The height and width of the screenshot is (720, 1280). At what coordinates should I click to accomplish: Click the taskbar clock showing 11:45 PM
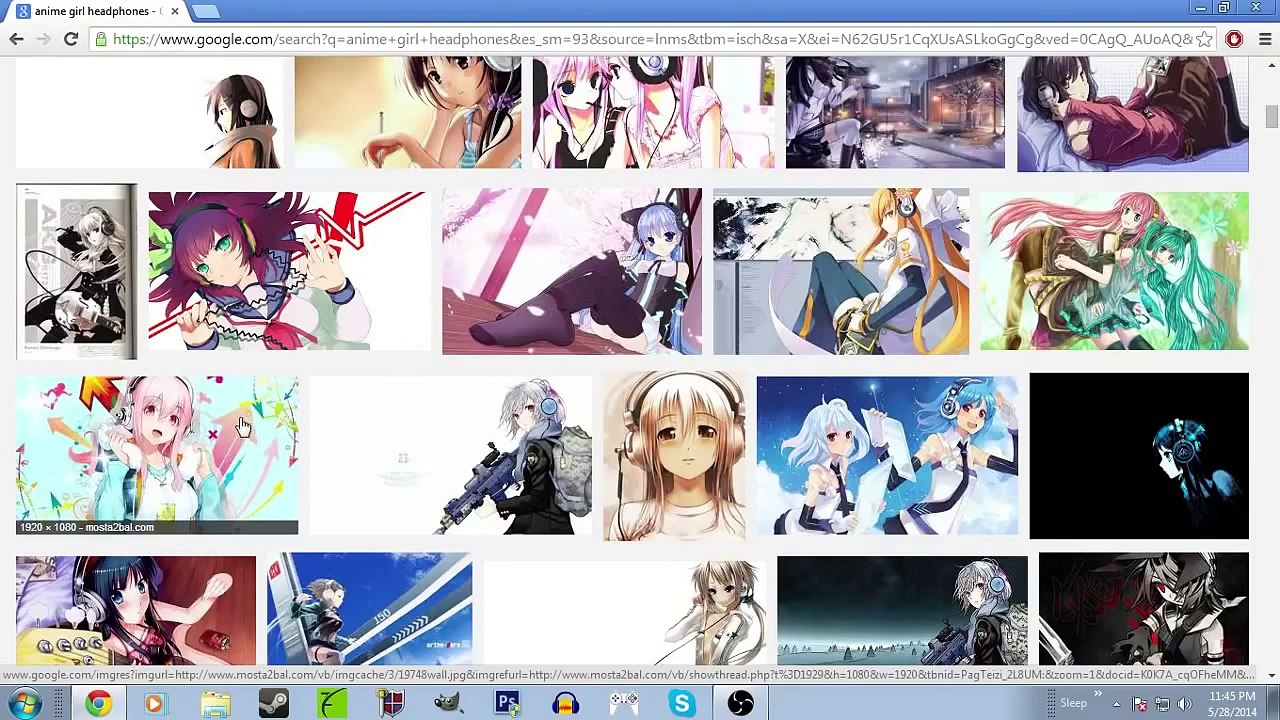[x=1232, y=704]
